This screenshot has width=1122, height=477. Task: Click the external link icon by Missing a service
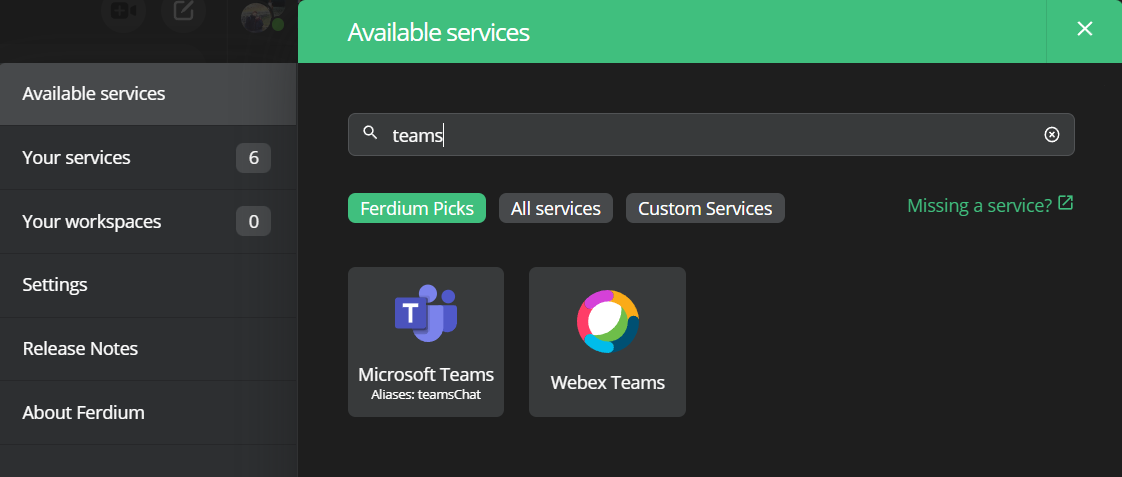[x=1065, y=203]
